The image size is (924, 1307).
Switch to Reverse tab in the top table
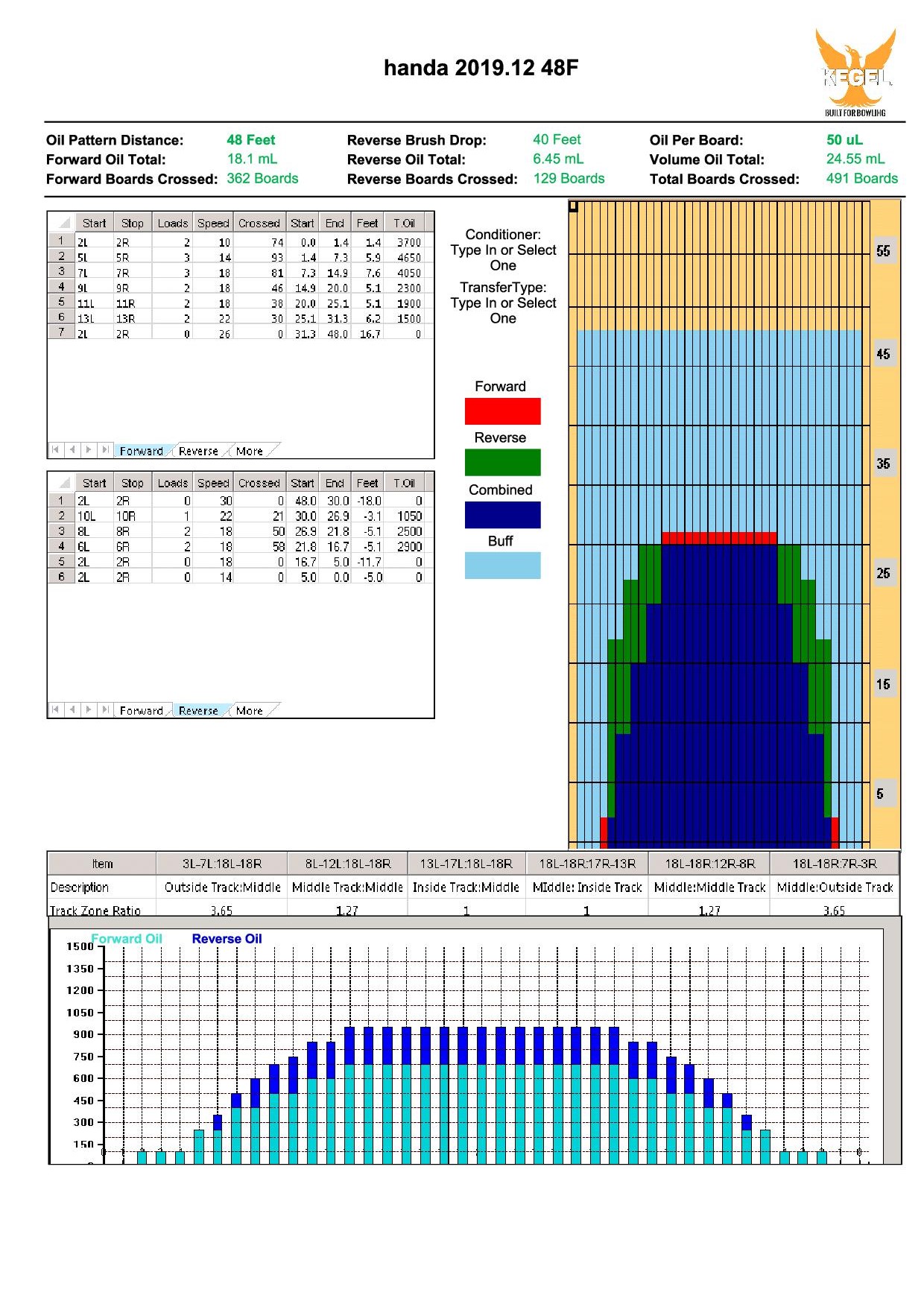(198, 451)
